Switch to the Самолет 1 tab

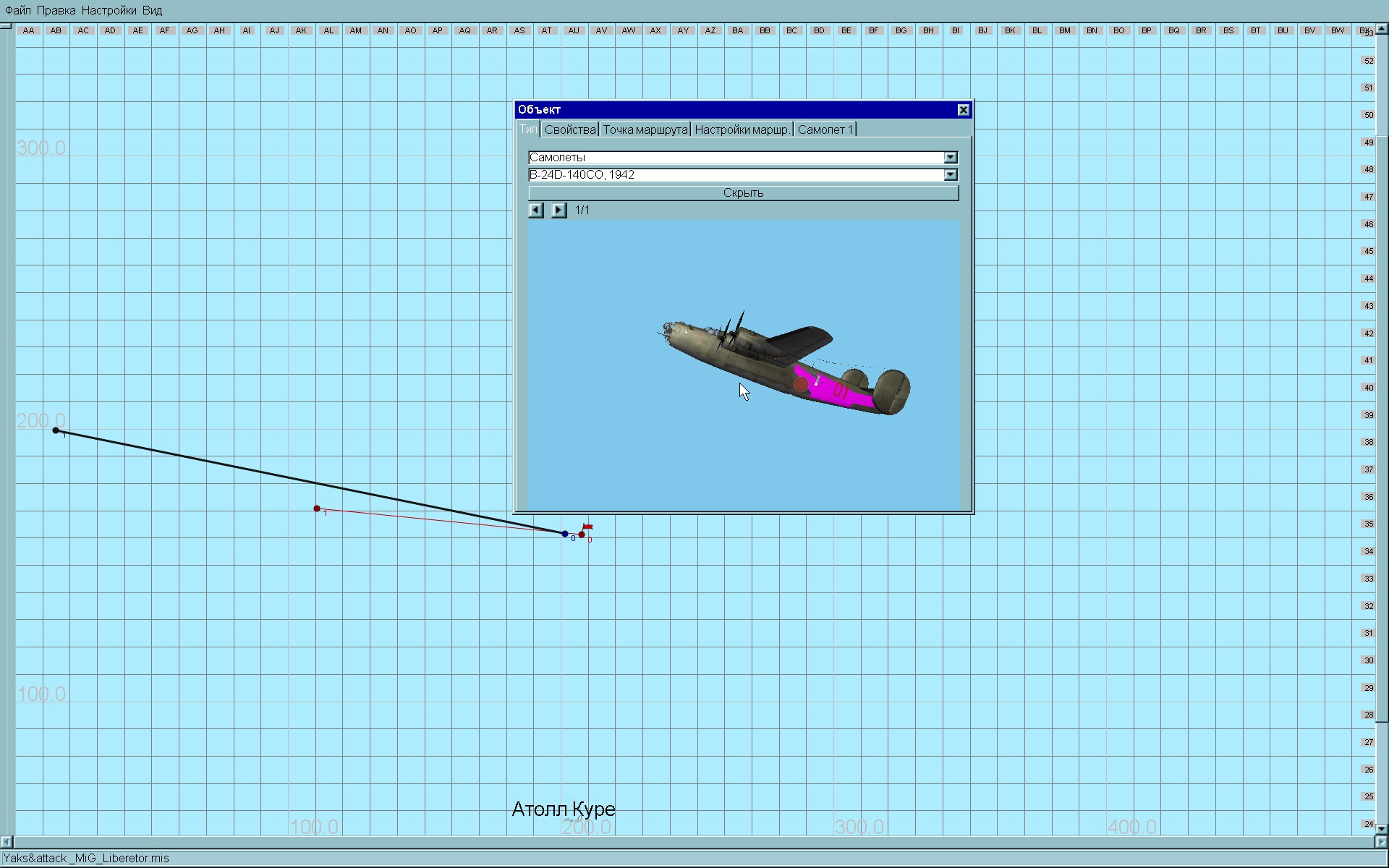click(x=825, y=129)
